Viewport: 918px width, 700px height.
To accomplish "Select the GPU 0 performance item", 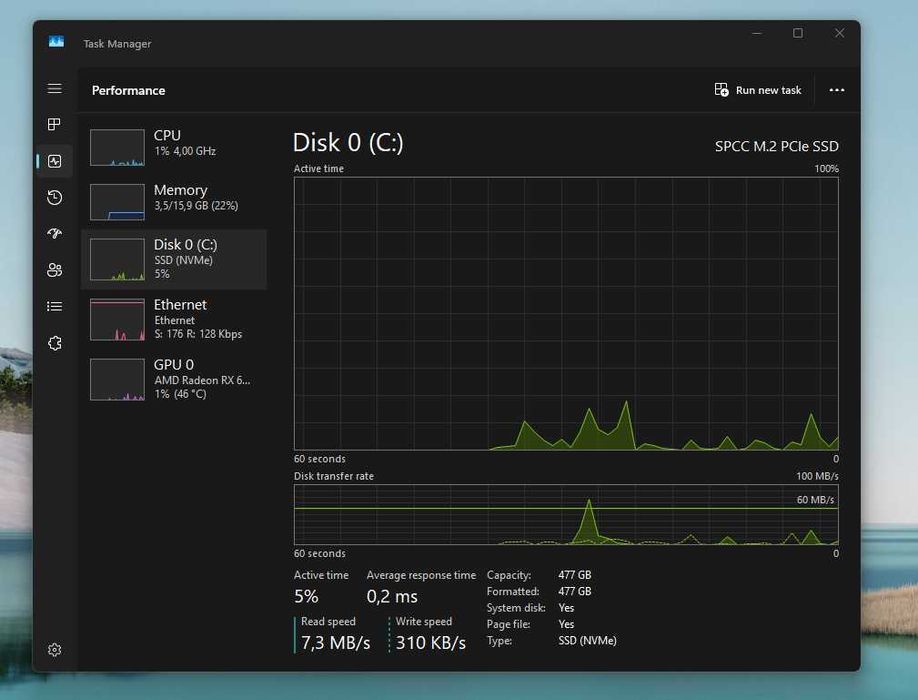I will pos(174,379).
